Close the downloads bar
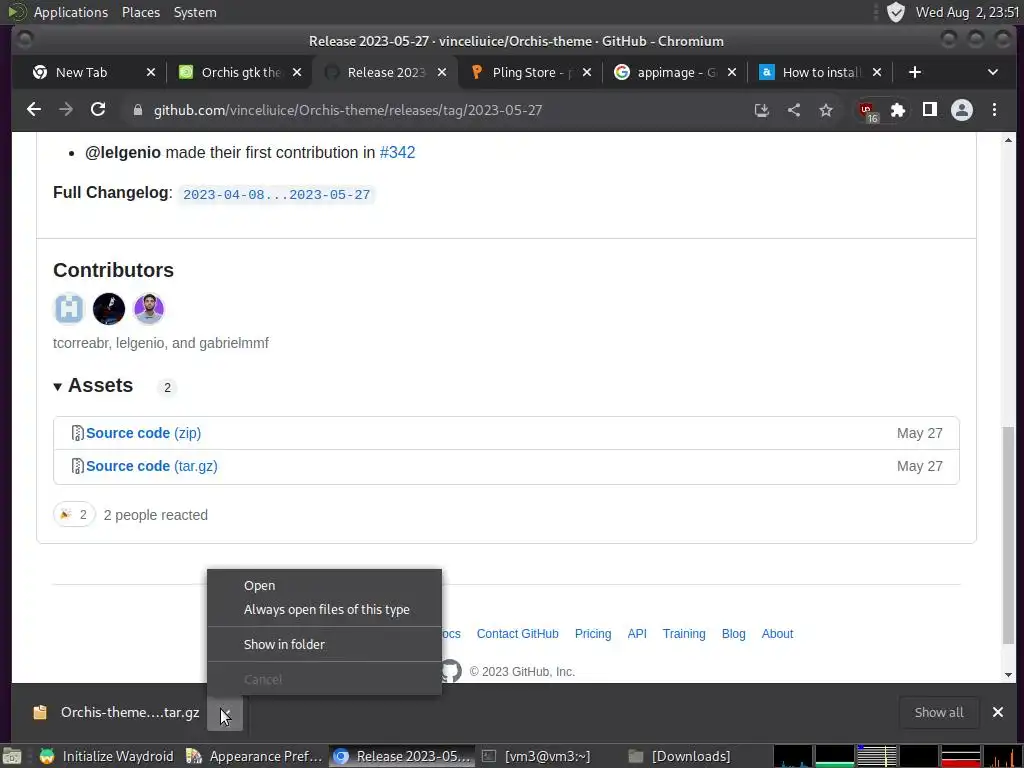This screenshot has width=1024, height=768. point(997,712)
